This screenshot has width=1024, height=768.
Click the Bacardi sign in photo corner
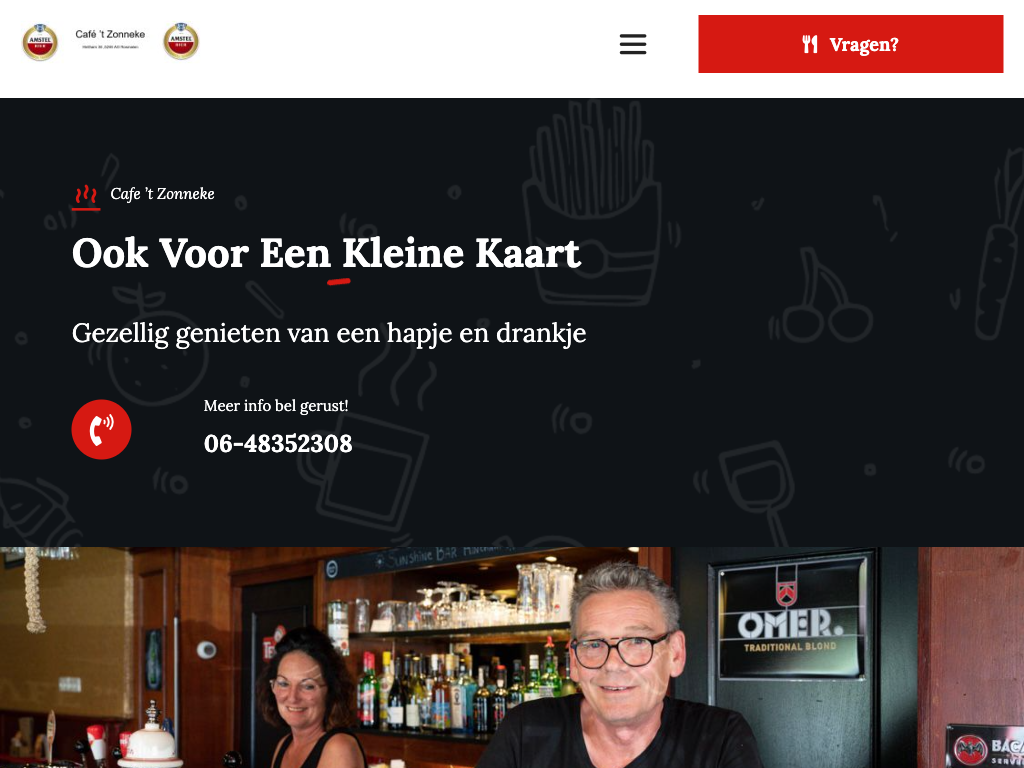(x=986, y=746)
